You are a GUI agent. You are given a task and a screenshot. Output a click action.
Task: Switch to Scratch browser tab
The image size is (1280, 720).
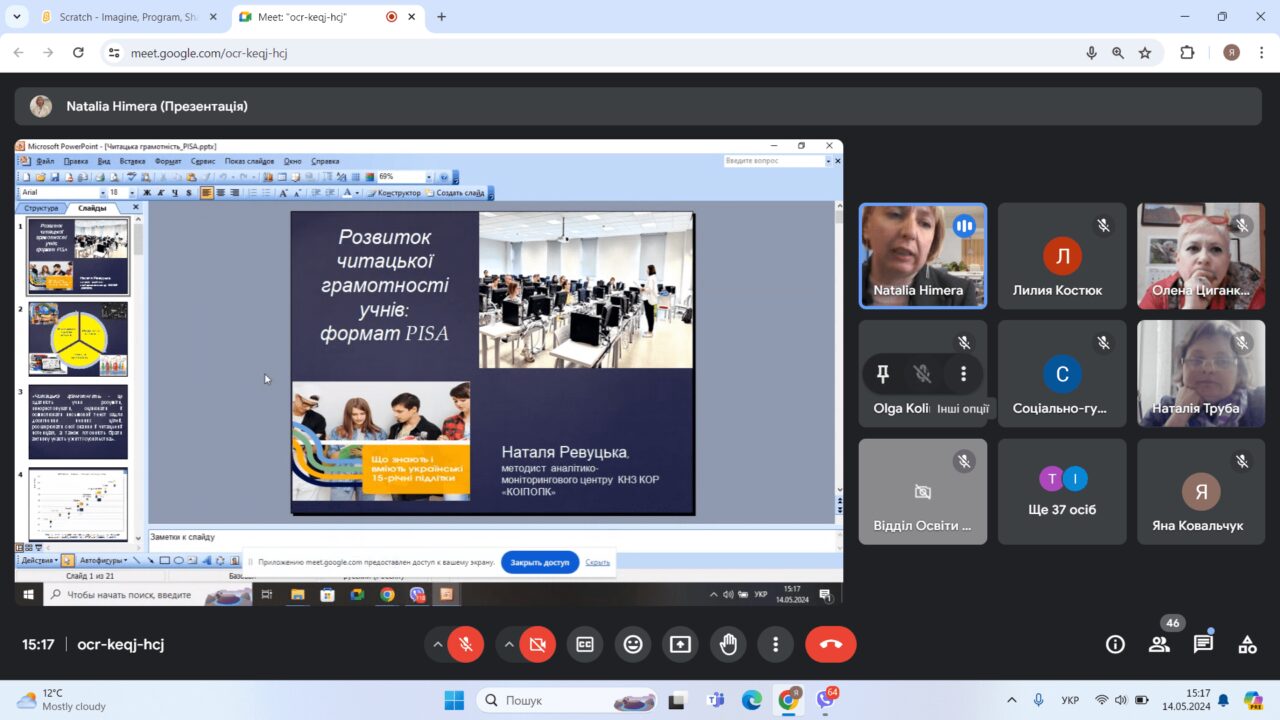[x=128, y=17]
